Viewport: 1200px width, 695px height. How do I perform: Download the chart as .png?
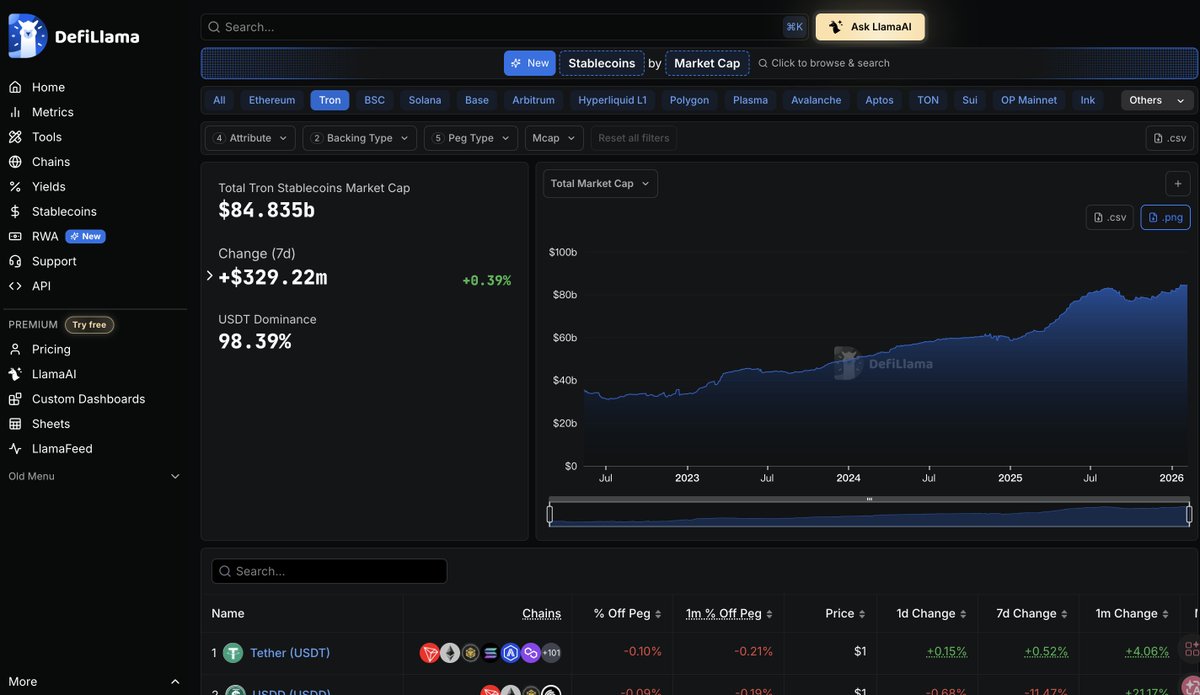[x=1165, y=217]
